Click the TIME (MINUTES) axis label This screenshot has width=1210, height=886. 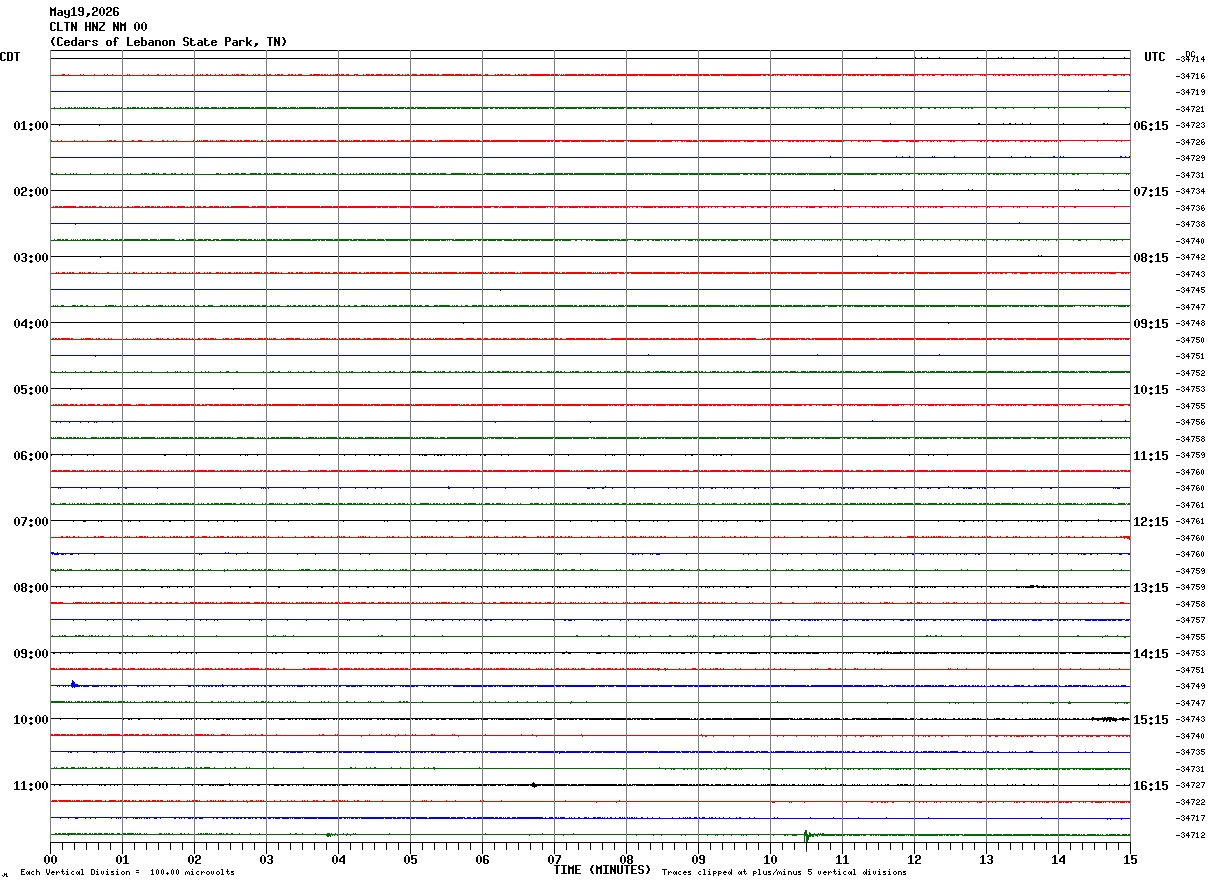[x=602, y=870]
